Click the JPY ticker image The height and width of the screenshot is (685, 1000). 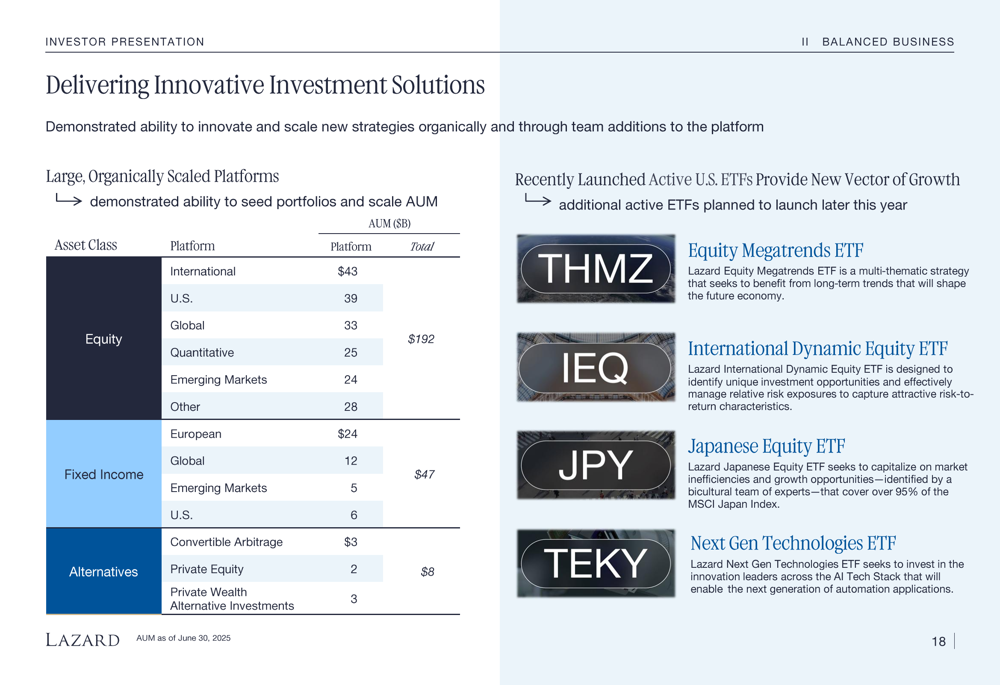click(x=596, y=465)
